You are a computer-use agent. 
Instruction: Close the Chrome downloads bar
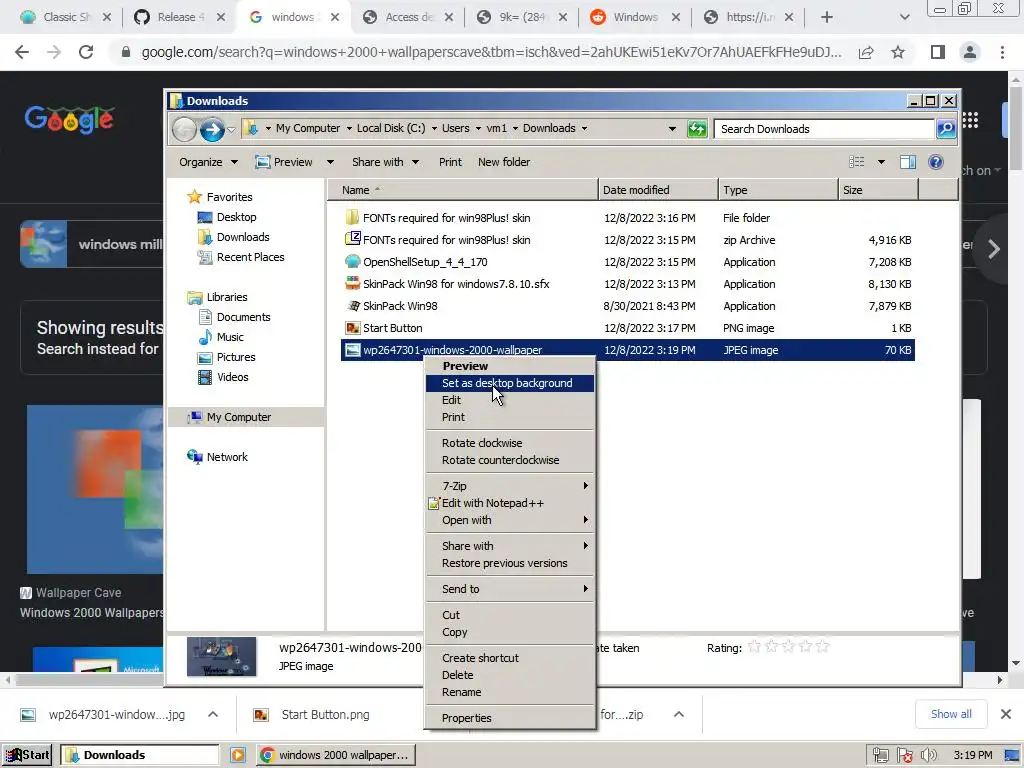[1006, 714]
